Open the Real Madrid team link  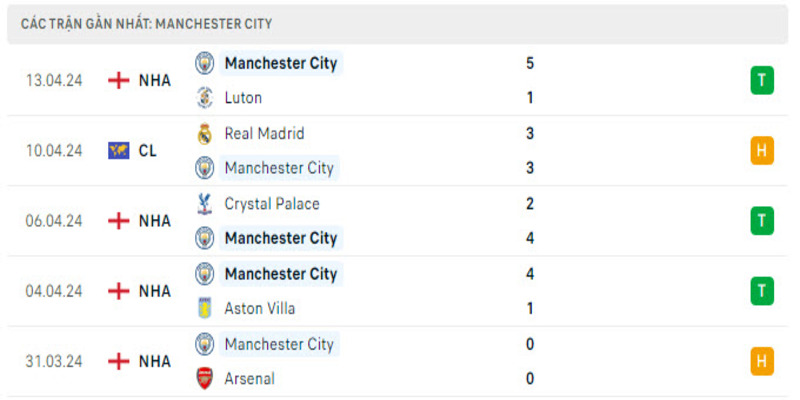click(x=264, y=133)
